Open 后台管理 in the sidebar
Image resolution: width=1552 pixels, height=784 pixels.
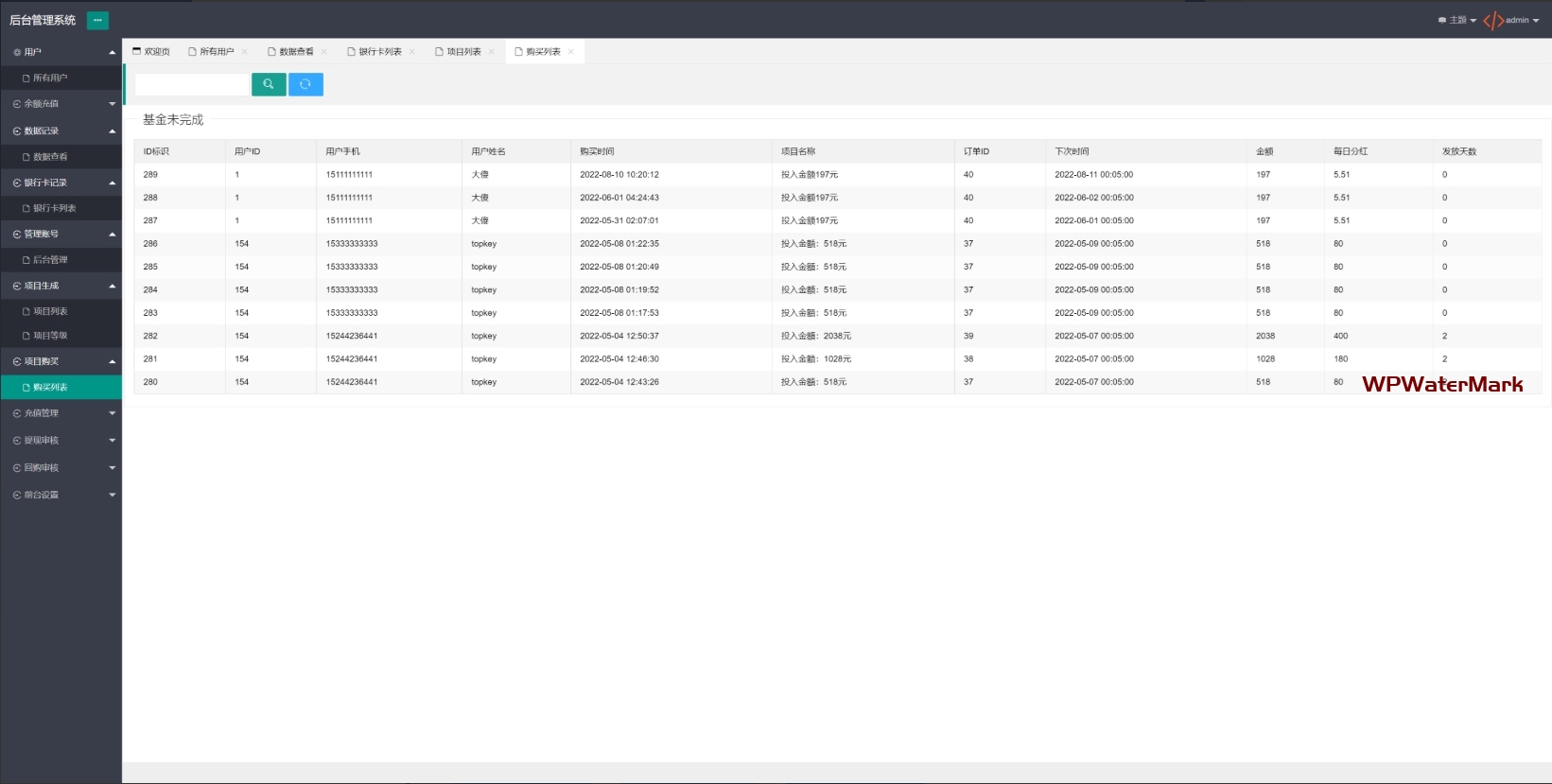pyautogui.click(x=50, y=260)
